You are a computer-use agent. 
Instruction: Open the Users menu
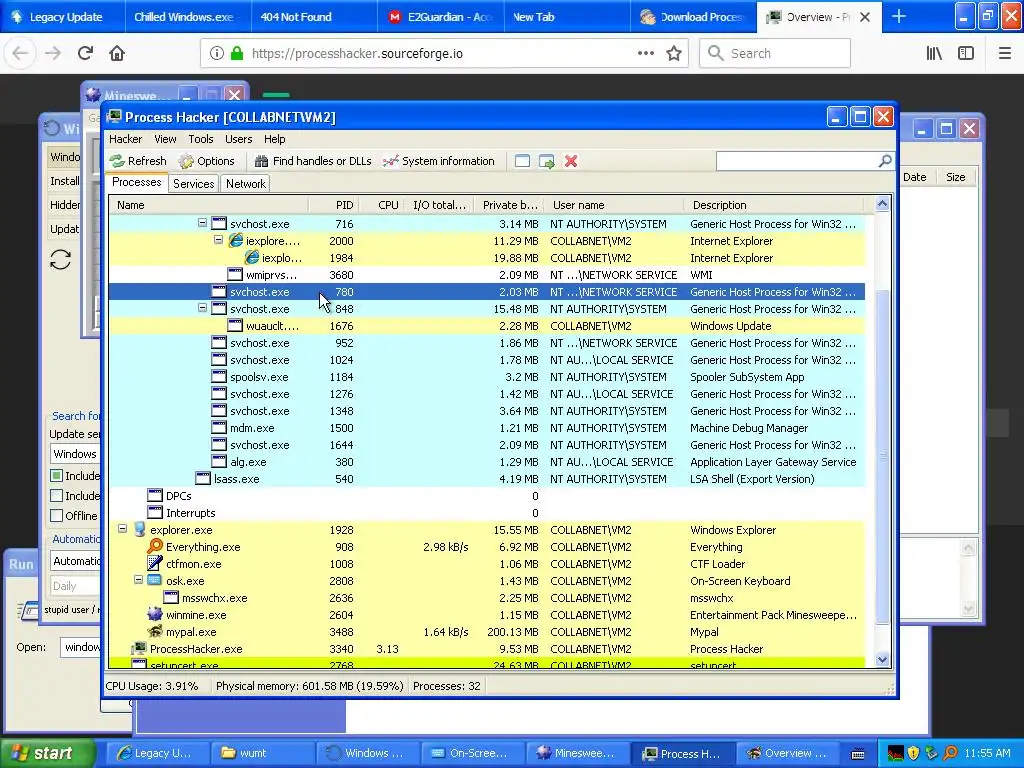click(238, 139)
